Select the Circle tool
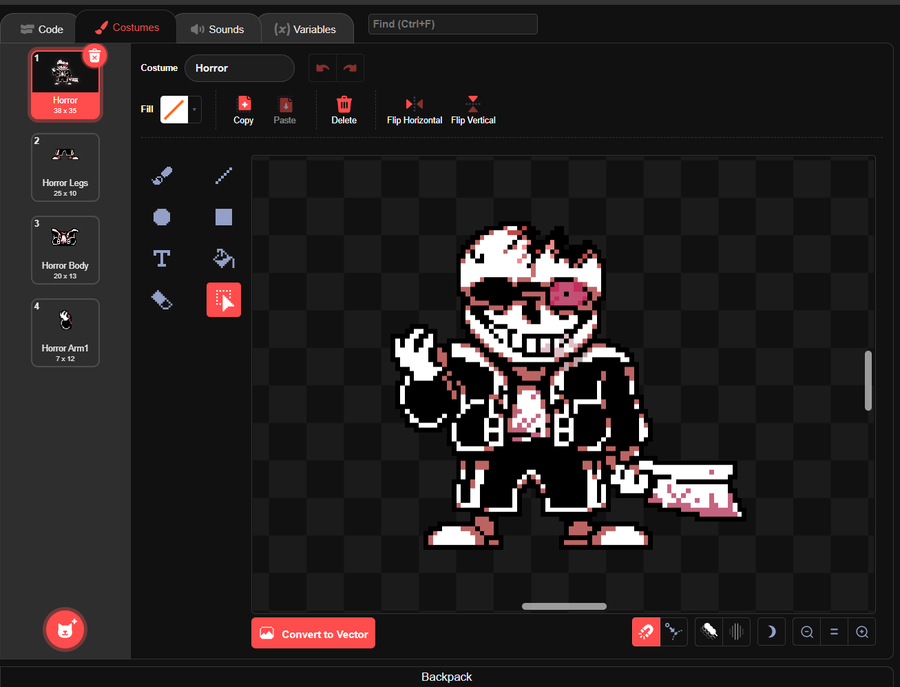Image resolution: width=900 pixels, height=687 pixels. (x=162, y=217)
